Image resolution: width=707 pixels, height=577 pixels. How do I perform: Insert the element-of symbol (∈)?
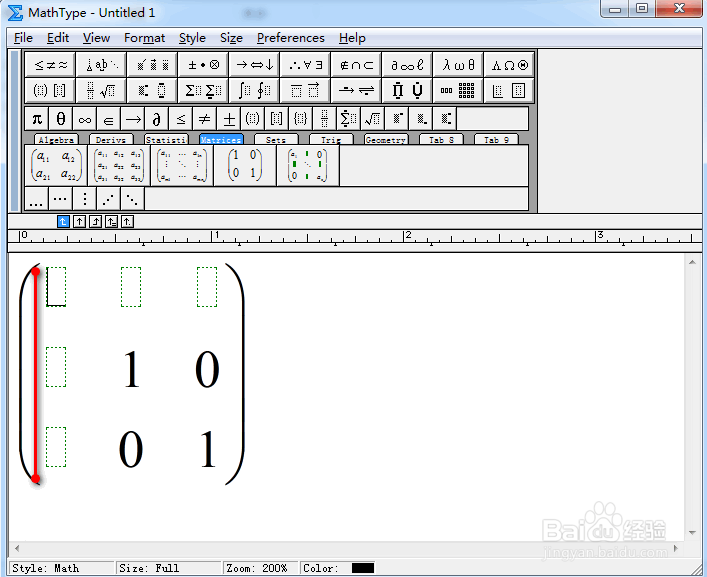click(x=109, y=119)
